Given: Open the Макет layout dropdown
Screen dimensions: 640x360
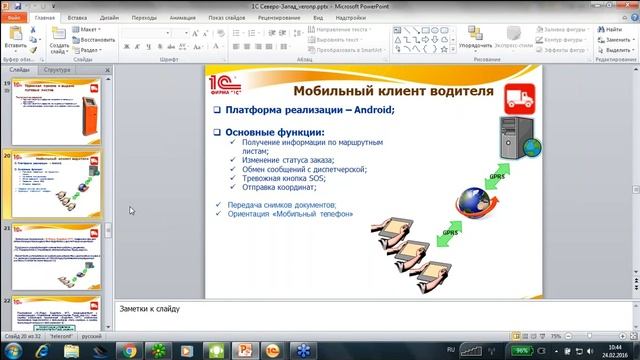Looking at the screenshot, I should 87,29.
